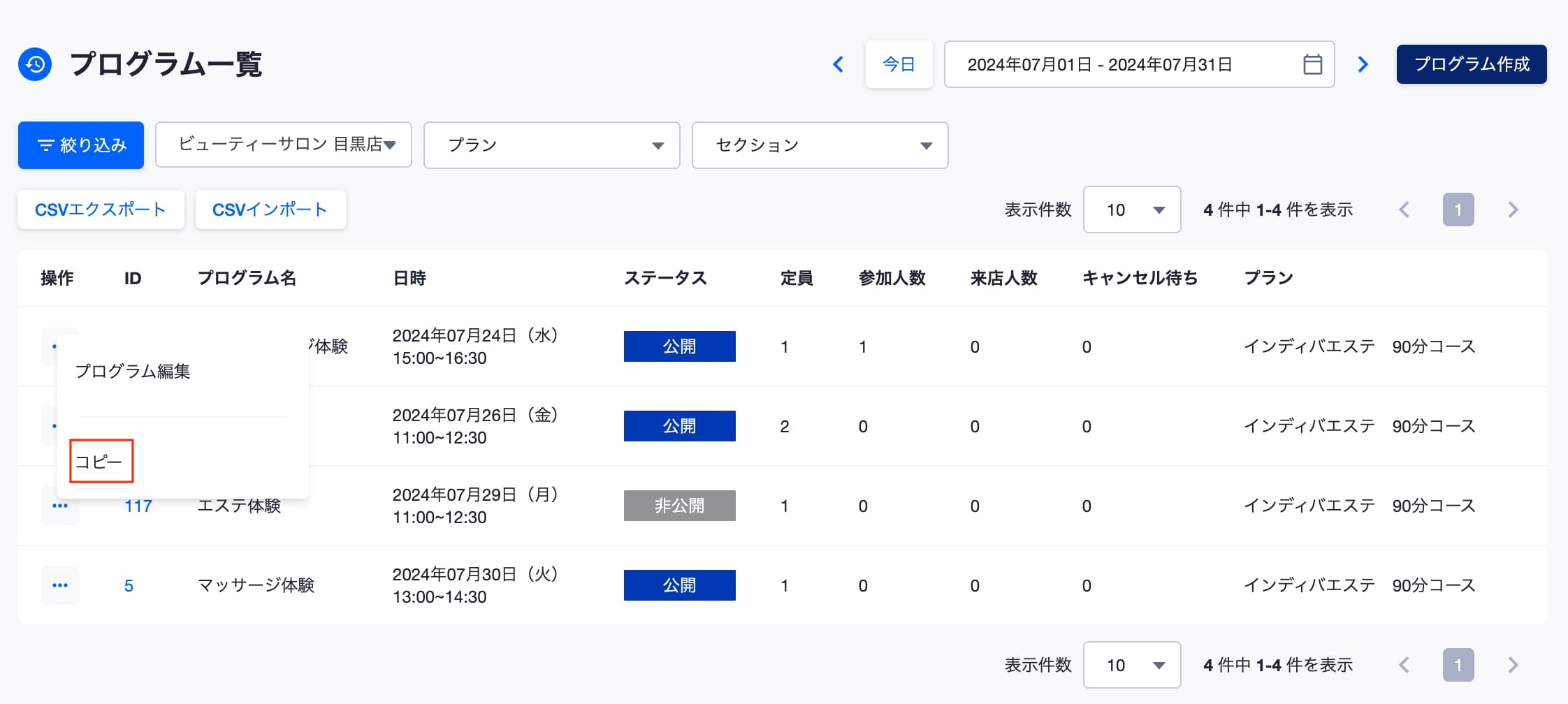Open the プラン filter dropdown

click(551, 145)
